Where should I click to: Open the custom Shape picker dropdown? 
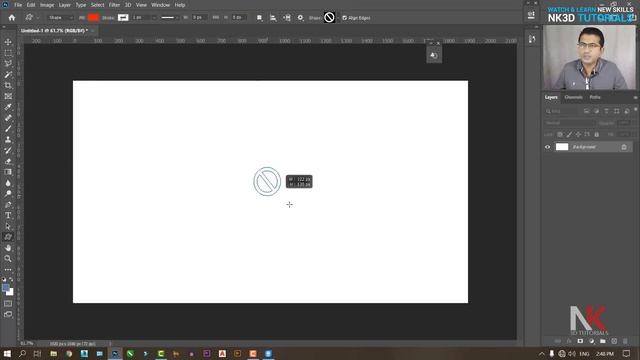[x=338, y=18]
